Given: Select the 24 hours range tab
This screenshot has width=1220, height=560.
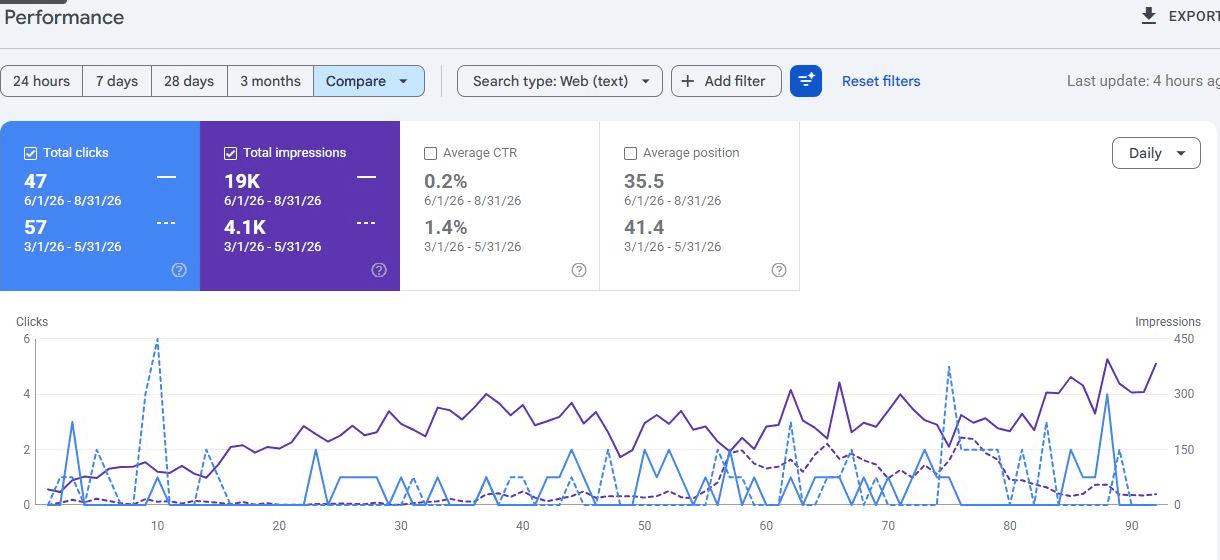Looking at the screenshot, I should [42, 81].
